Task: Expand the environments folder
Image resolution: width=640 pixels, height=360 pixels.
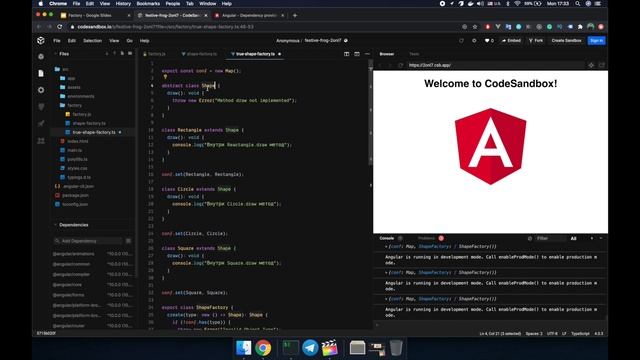Action: [77, 96]
